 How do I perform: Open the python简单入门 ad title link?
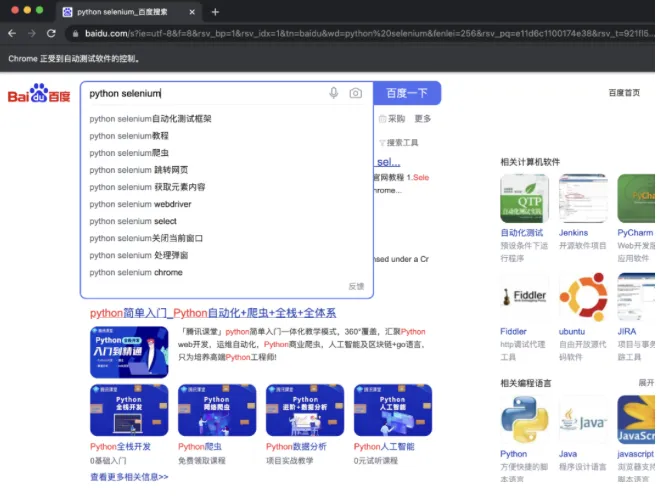point(213,313)
